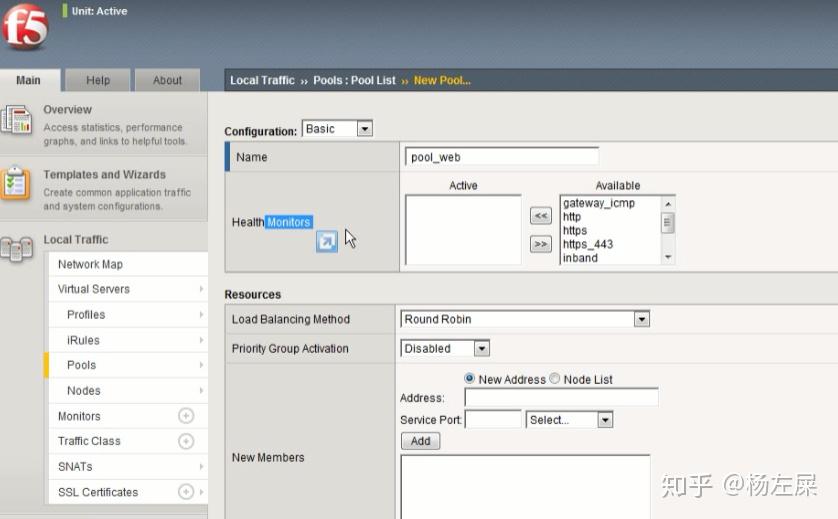Open Traffic Class menu item

coord(89,441)
